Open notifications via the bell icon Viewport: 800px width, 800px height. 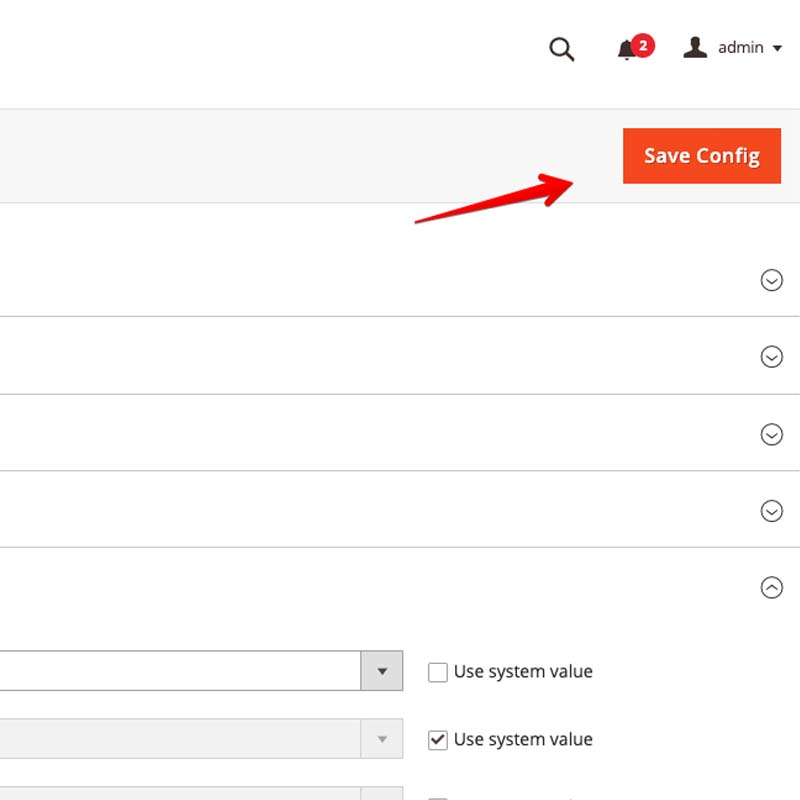tap(627, 50)
